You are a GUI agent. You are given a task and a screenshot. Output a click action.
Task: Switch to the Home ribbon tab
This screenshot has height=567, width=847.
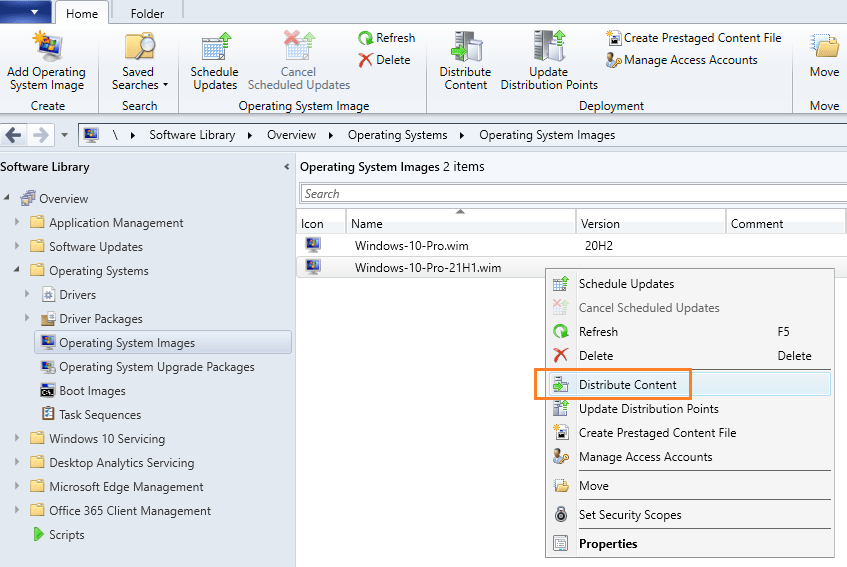(82, 14)
